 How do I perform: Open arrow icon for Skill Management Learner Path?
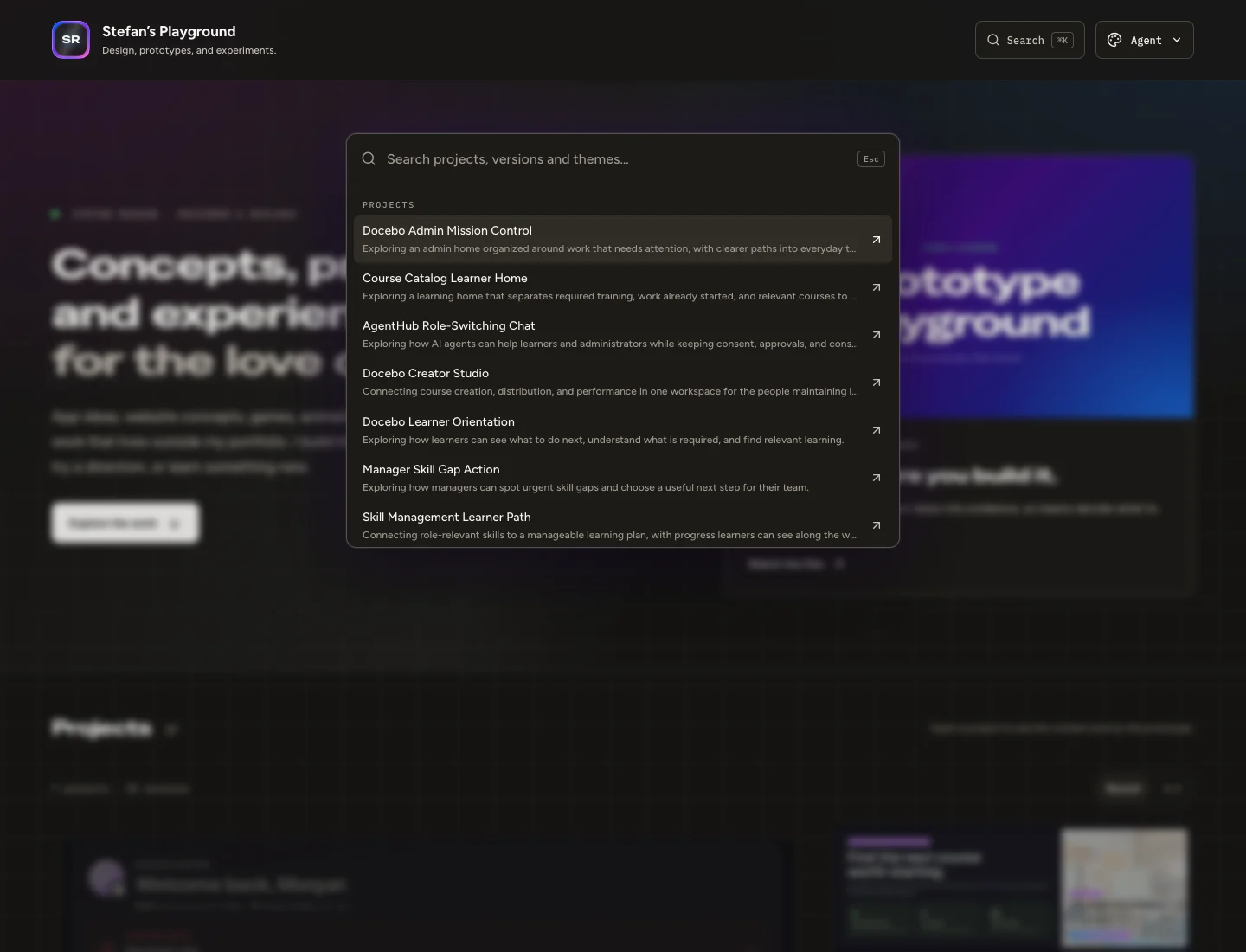pyautogui.click(x=876, y=525)
